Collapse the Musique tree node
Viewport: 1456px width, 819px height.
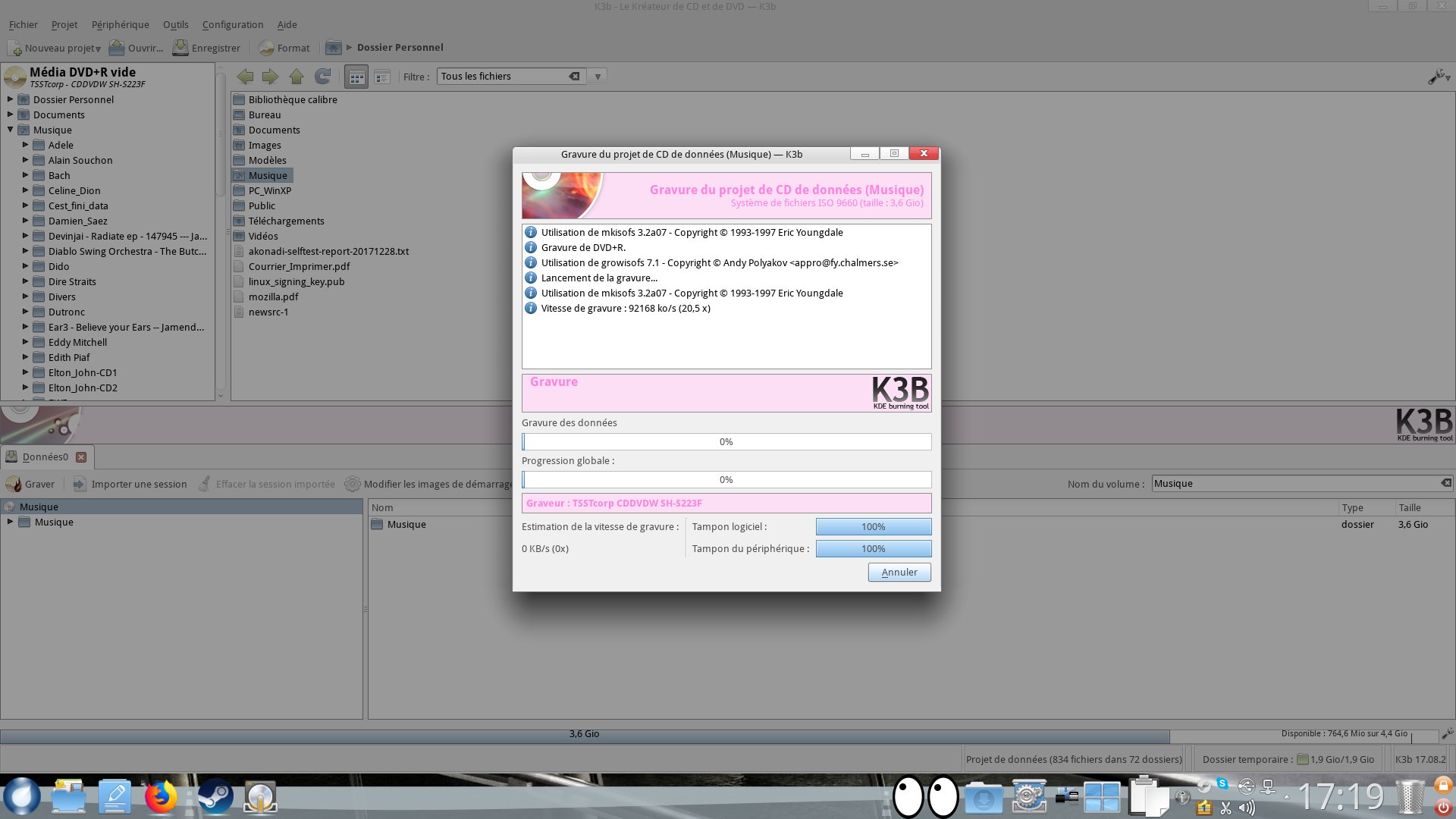tap(11, 130)
